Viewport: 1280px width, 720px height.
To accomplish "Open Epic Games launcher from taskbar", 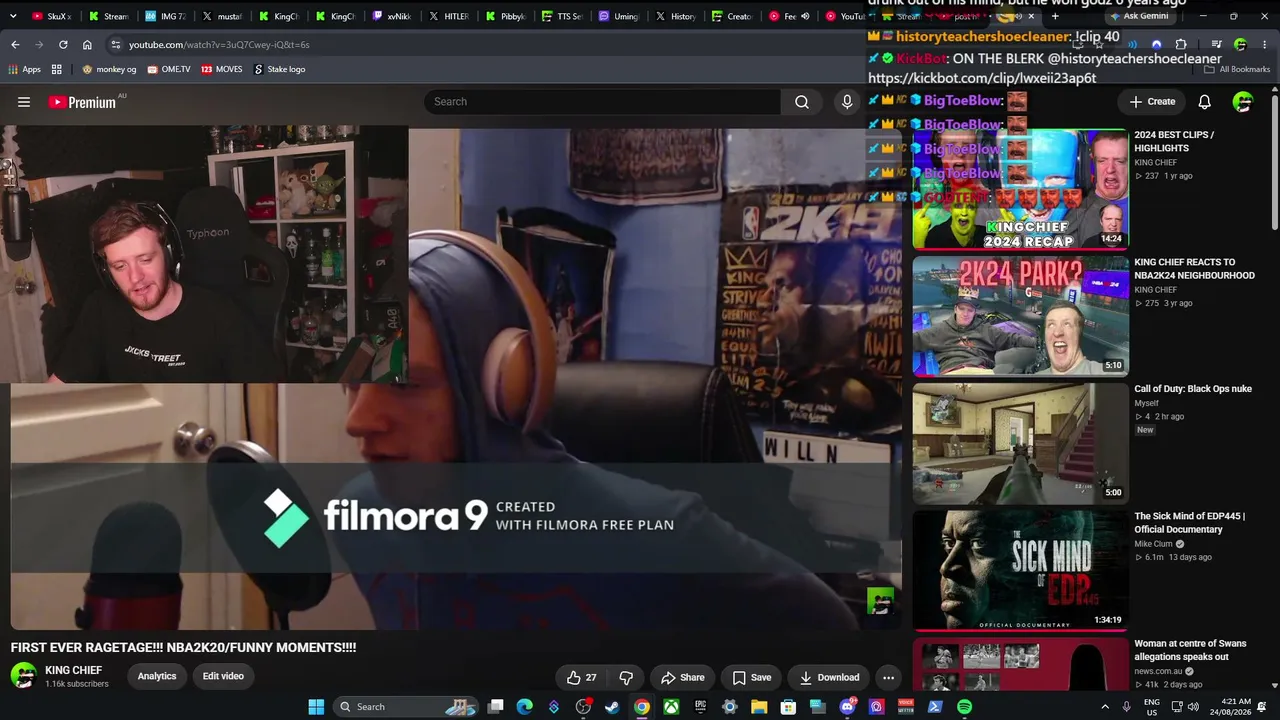I will pyautogui.click(x=700, y=707).
